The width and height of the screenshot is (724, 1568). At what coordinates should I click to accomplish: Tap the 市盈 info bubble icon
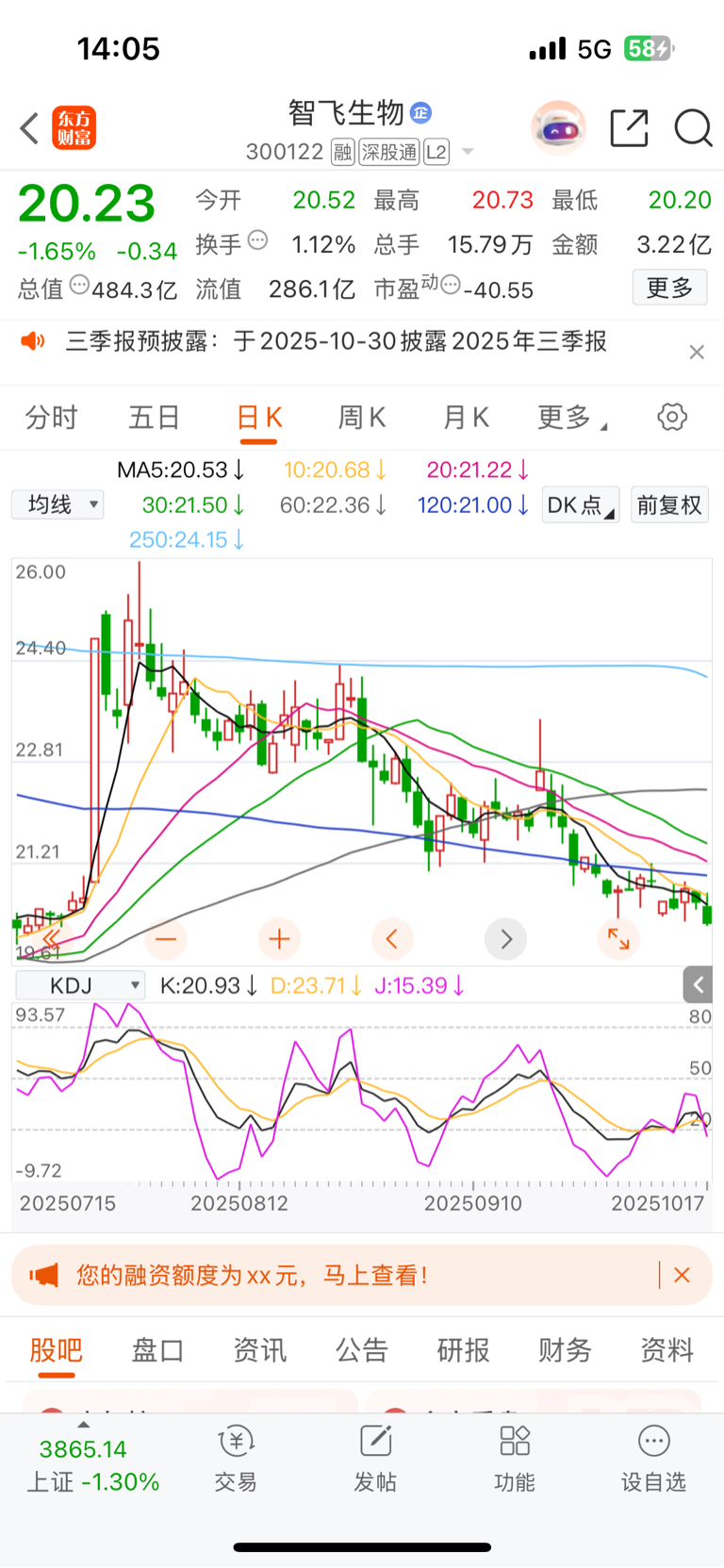tap(451, 284)
